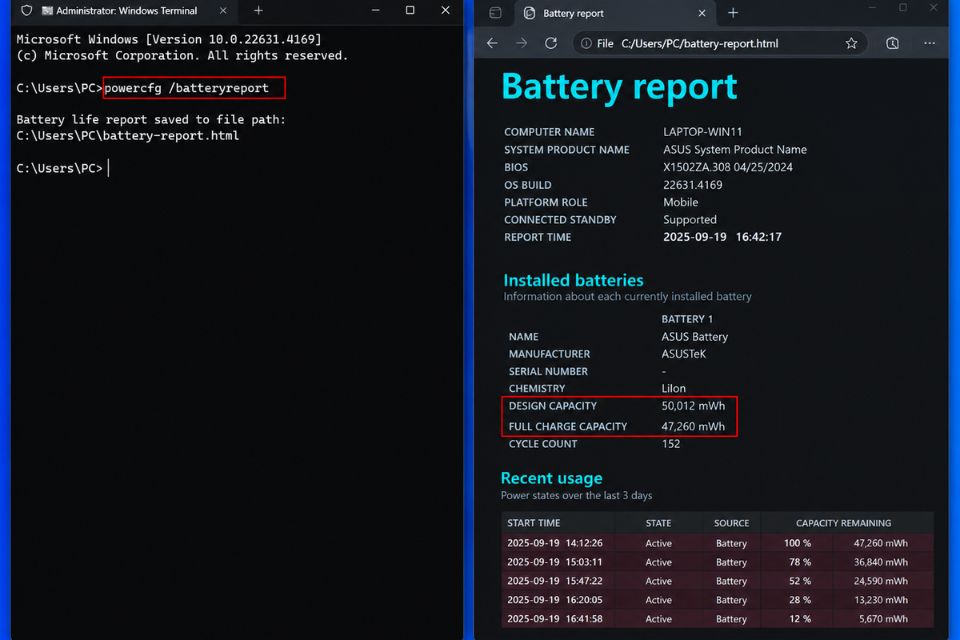Click the design capacity 50,012 mWh
This screenshot has width=960, height=640.
click(x=693, y=406)
